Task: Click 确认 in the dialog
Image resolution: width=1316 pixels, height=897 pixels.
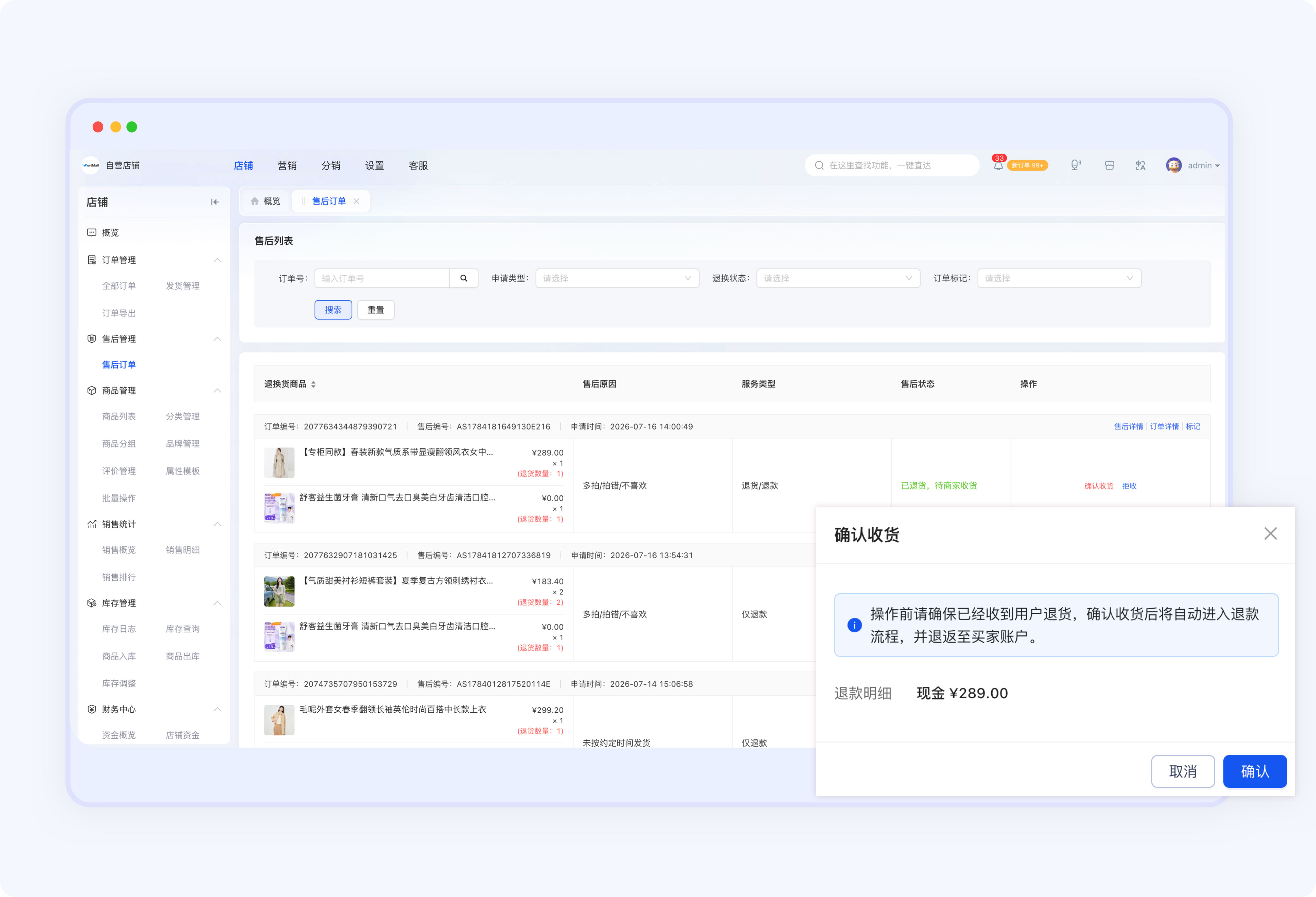Action: click(x=1254, y=771)
